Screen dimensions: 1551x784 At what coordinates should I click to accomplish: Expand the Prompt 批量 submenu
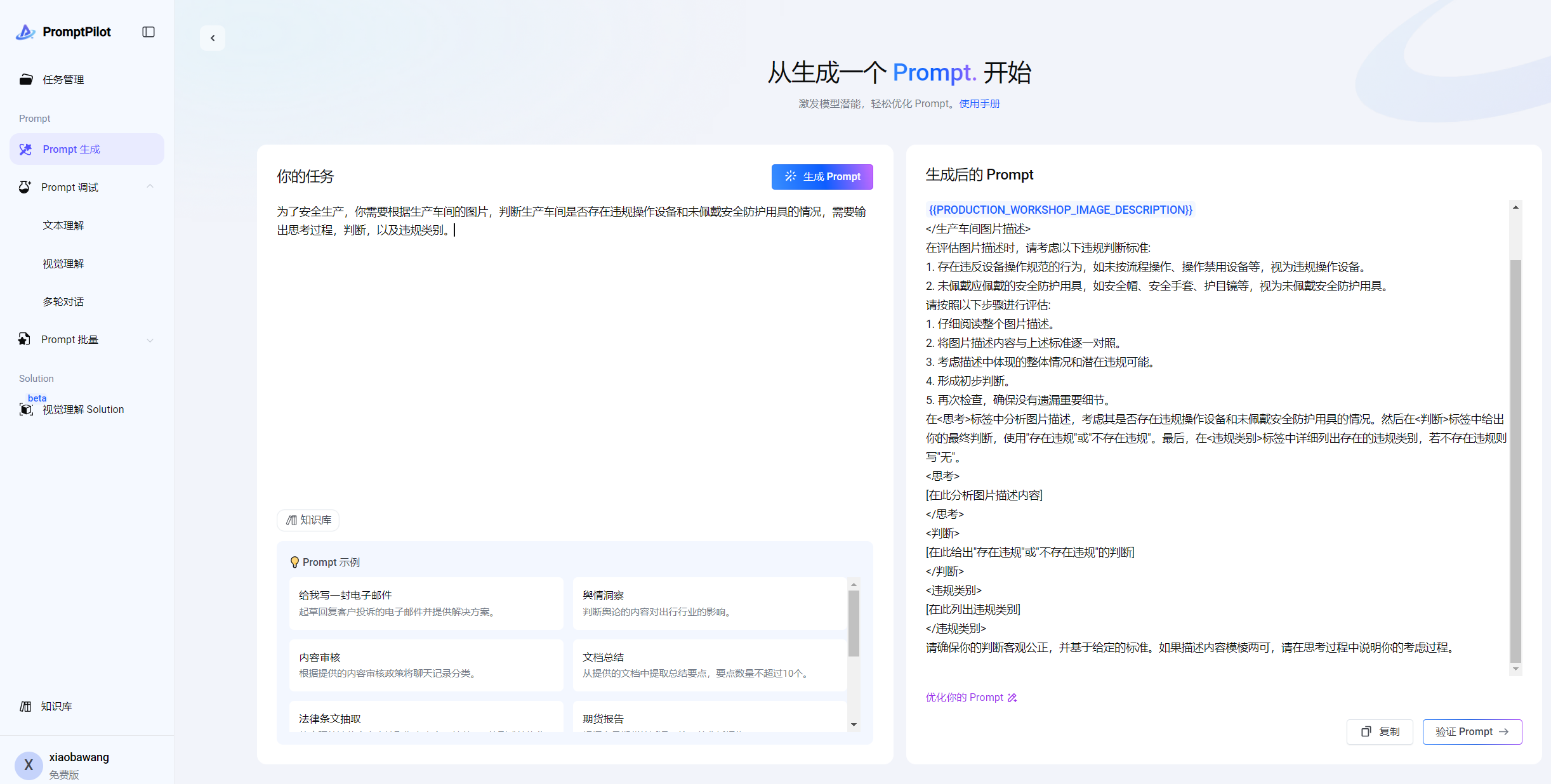click(x=150, y=340)
